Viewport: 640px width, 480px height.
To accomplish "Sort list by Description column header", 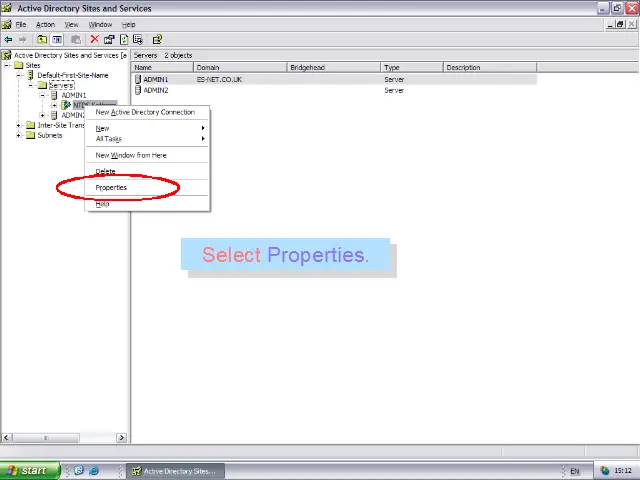I will point(490,67).
